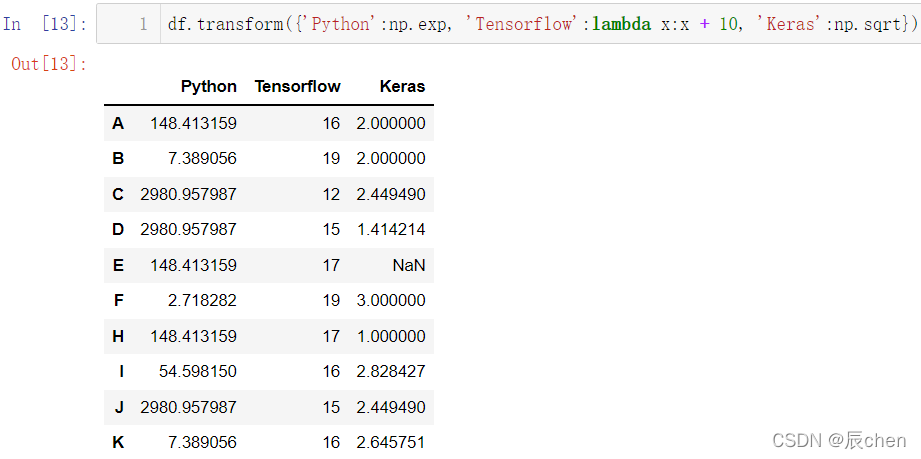
Task: Click row index label K
Action: coord(118,442)
